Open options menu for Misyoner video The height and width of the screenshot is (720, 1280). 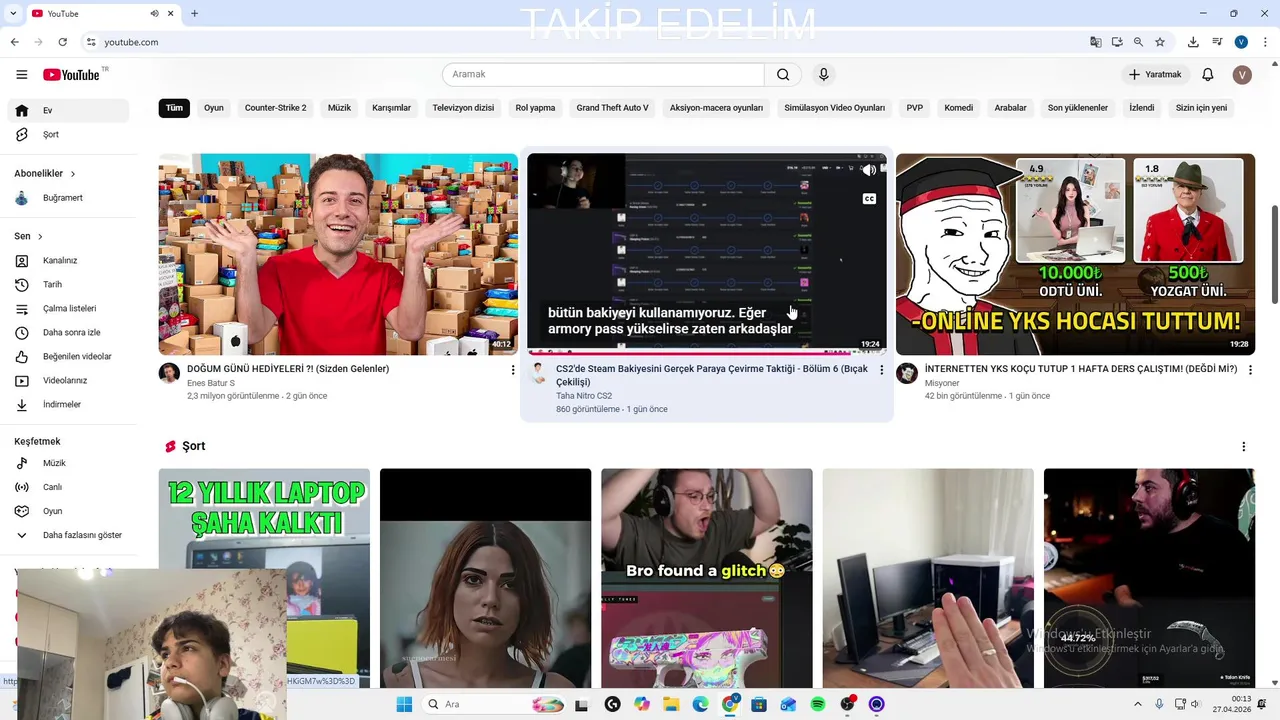[1249, 370]
